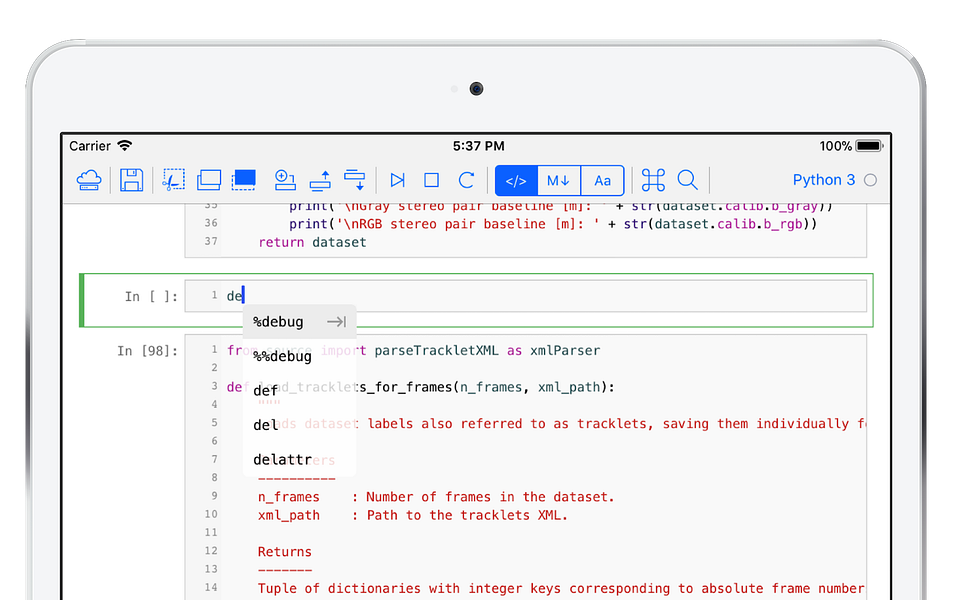This screenshot has width=955, height=600.
Task: Select the In [98] code cell
Action: [x=526, y=467]
